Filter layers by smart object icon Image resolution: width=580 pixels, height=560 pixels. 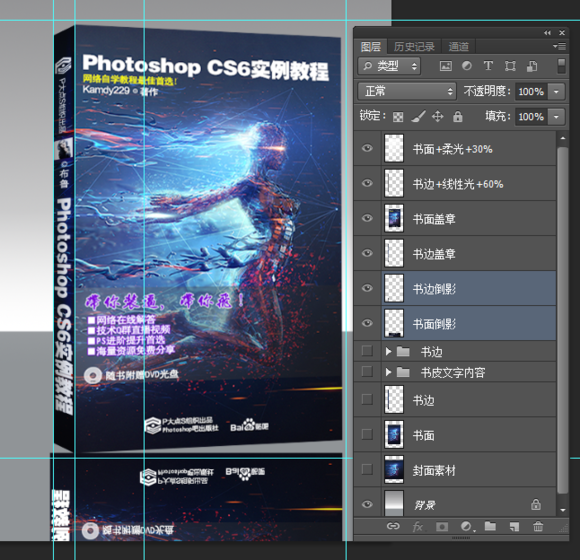532,66
